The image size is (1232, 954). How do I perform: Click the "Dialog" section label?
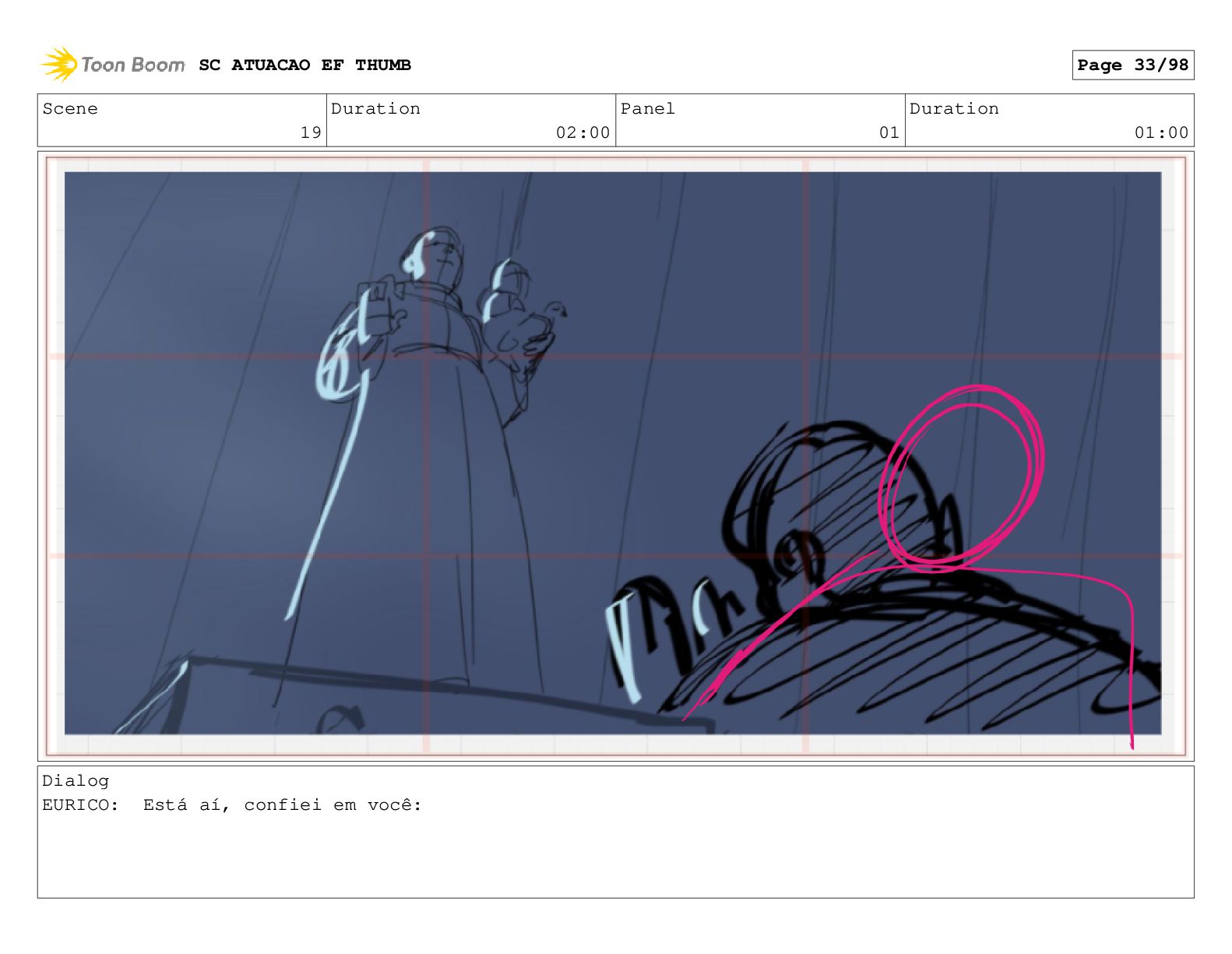(x=76, y=780)
